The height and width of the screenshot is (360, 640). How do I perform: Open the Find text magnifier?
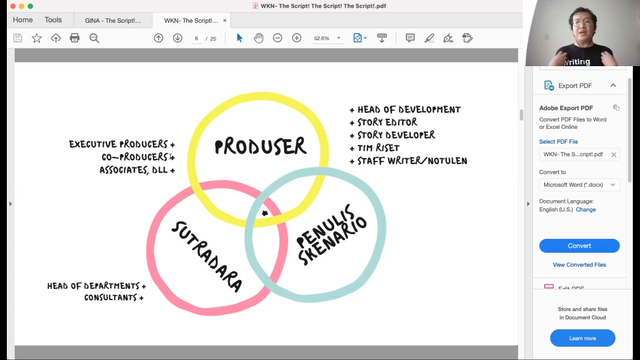[94, 38]
